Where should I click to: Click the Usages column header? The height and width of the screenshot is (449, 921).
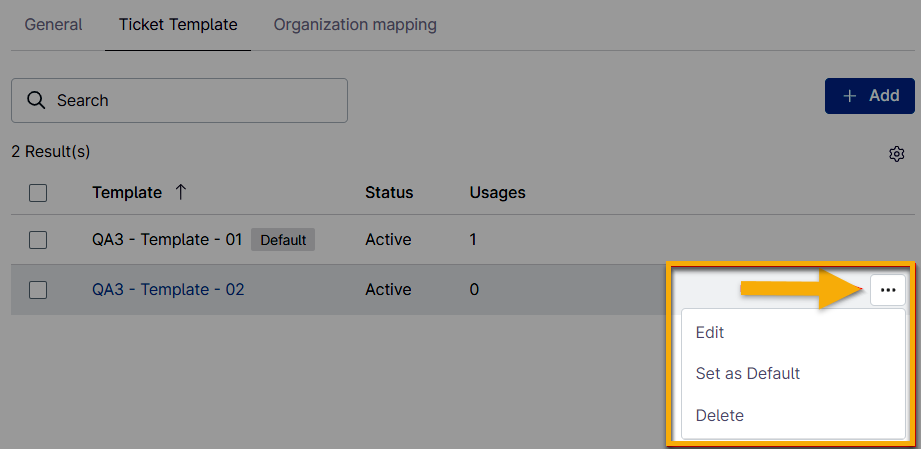[497, 192]
